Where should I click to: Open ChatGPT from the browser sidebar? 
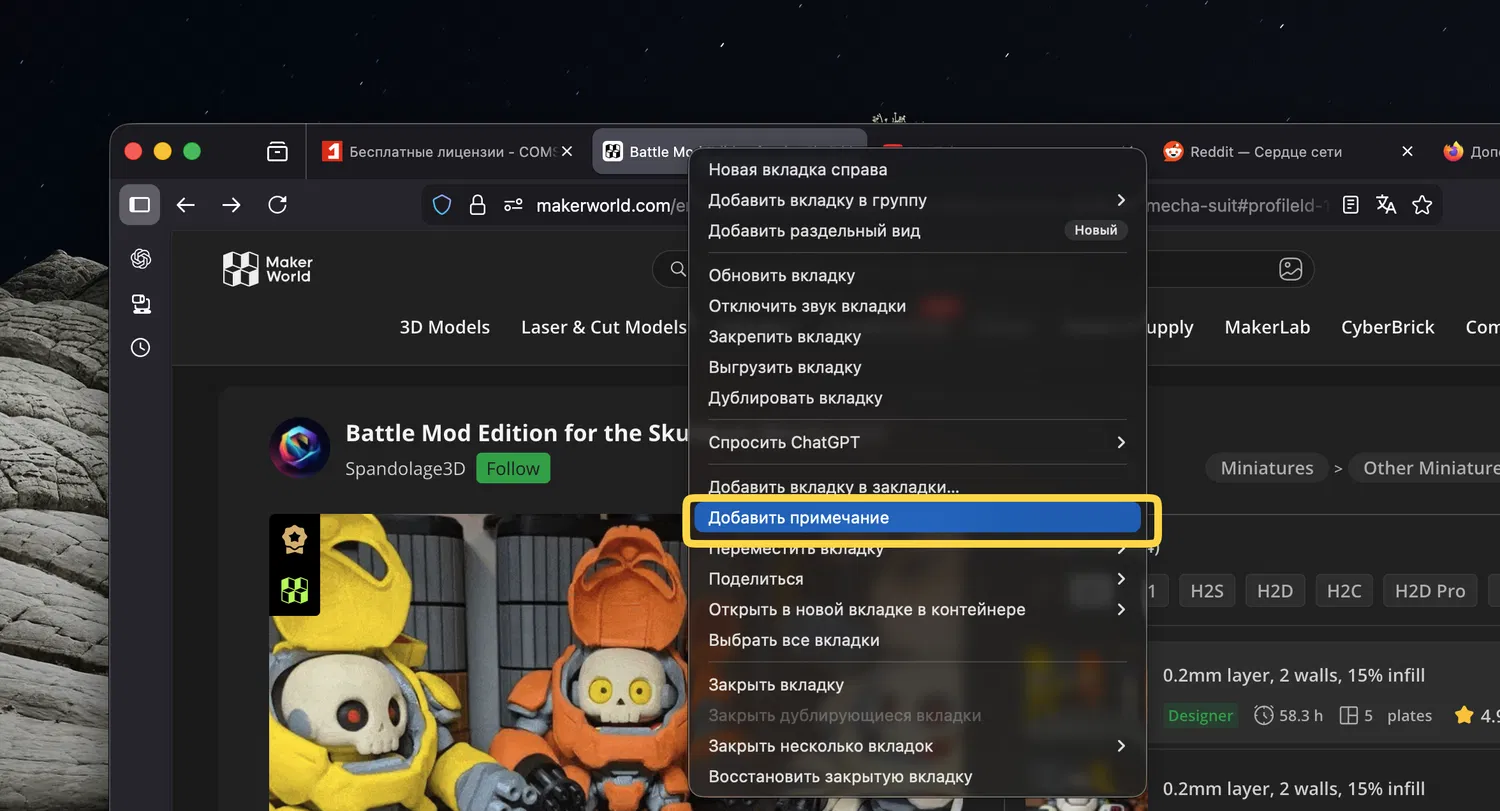[x=141, y=259]
